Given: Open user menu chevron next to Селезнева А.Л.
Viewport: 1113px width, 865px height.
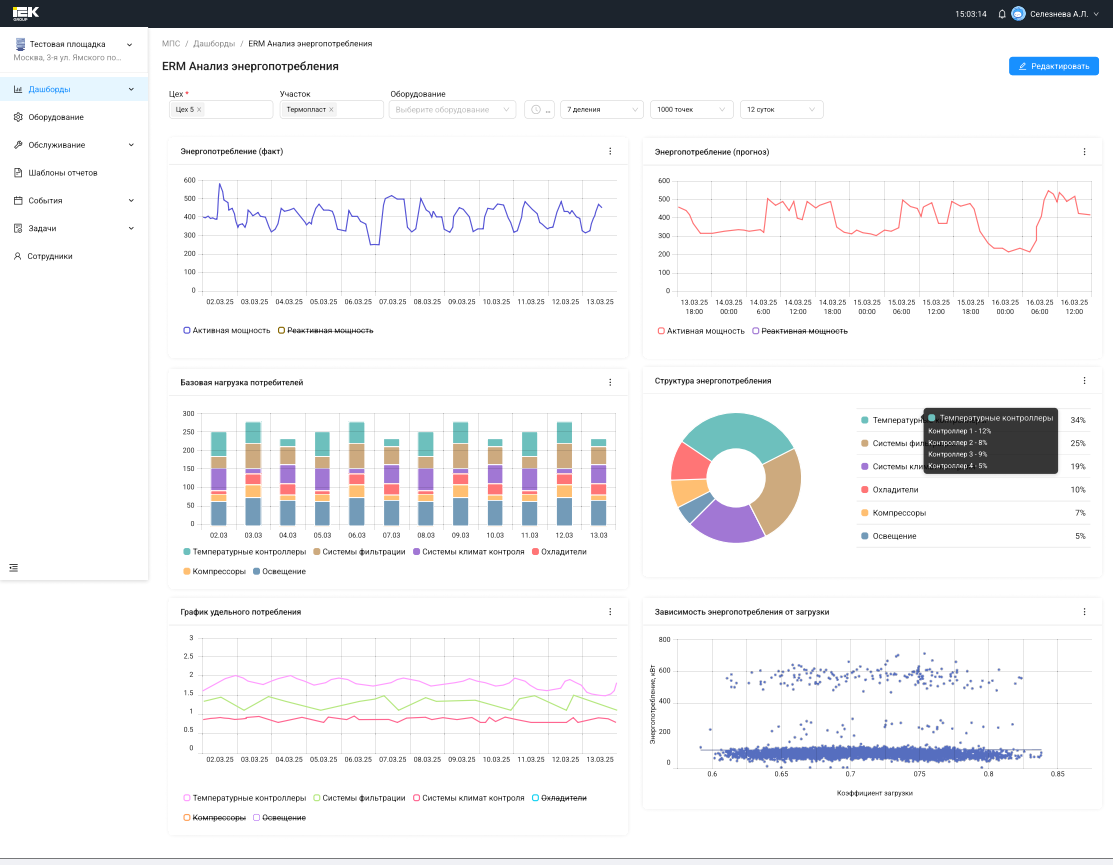Looking at the screenshot, I should (x=1096, y=14).
